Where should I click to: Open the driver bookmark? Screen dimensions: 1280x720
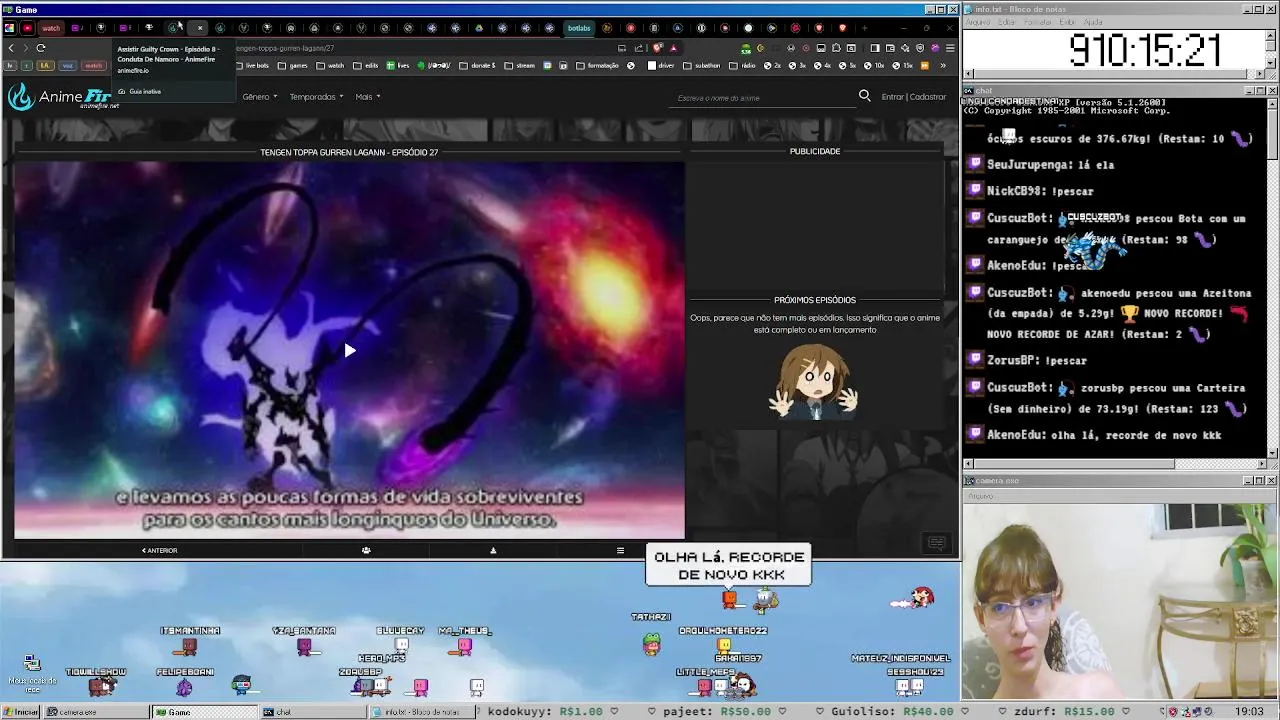662,66
